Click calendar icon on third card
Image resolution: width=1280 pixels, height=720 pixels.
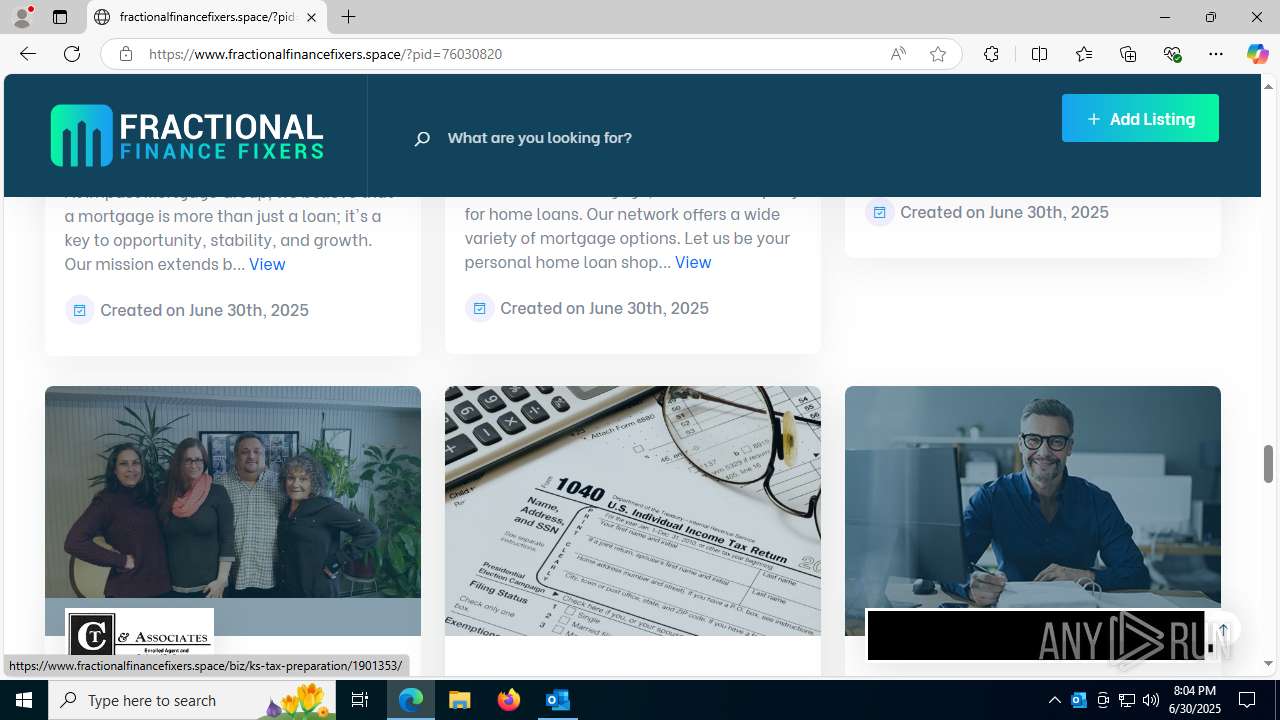879,212
